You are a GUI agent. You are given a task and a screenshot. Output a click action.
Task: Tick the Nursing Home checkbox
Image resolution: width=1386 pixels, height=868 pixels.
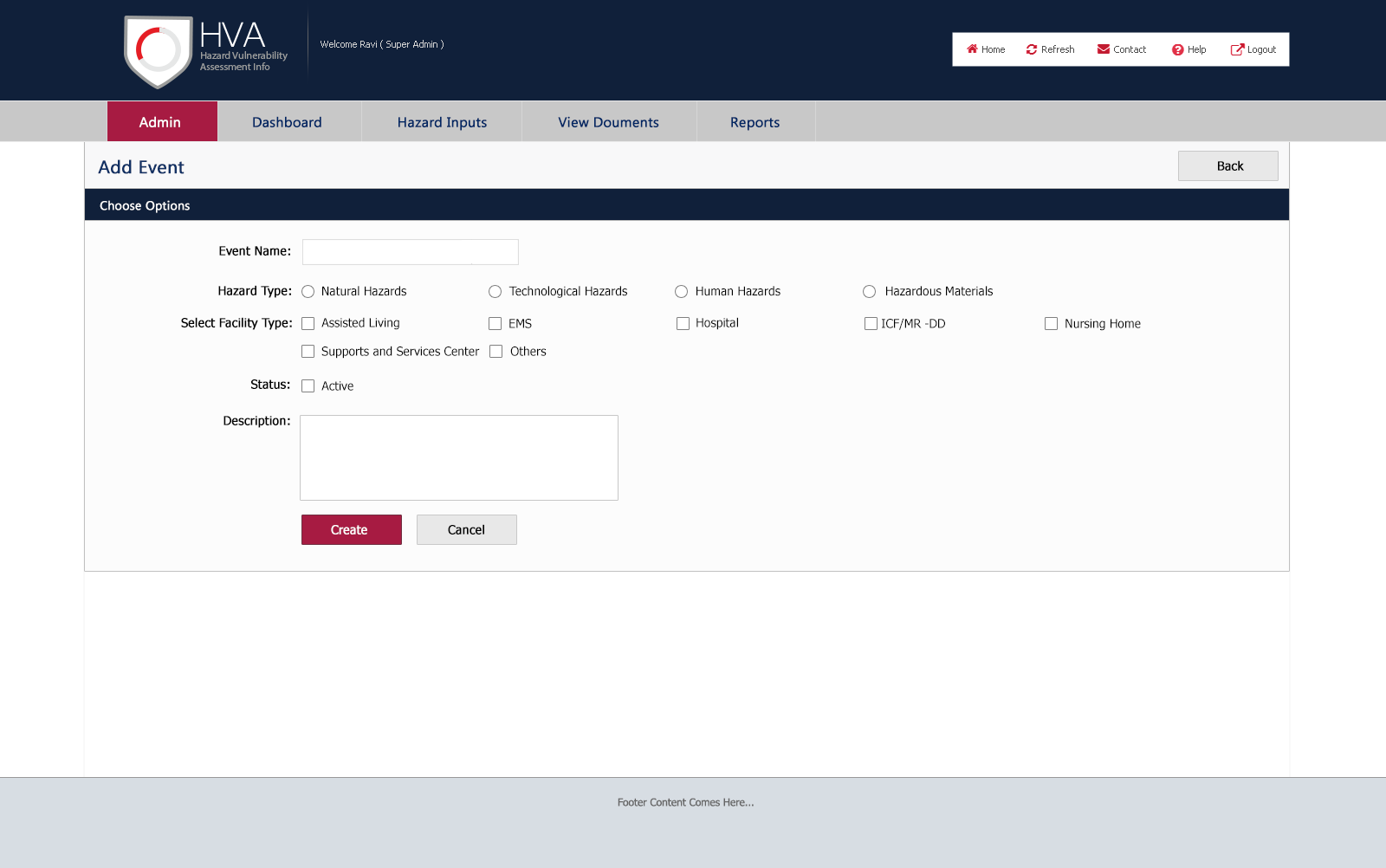1051,324
